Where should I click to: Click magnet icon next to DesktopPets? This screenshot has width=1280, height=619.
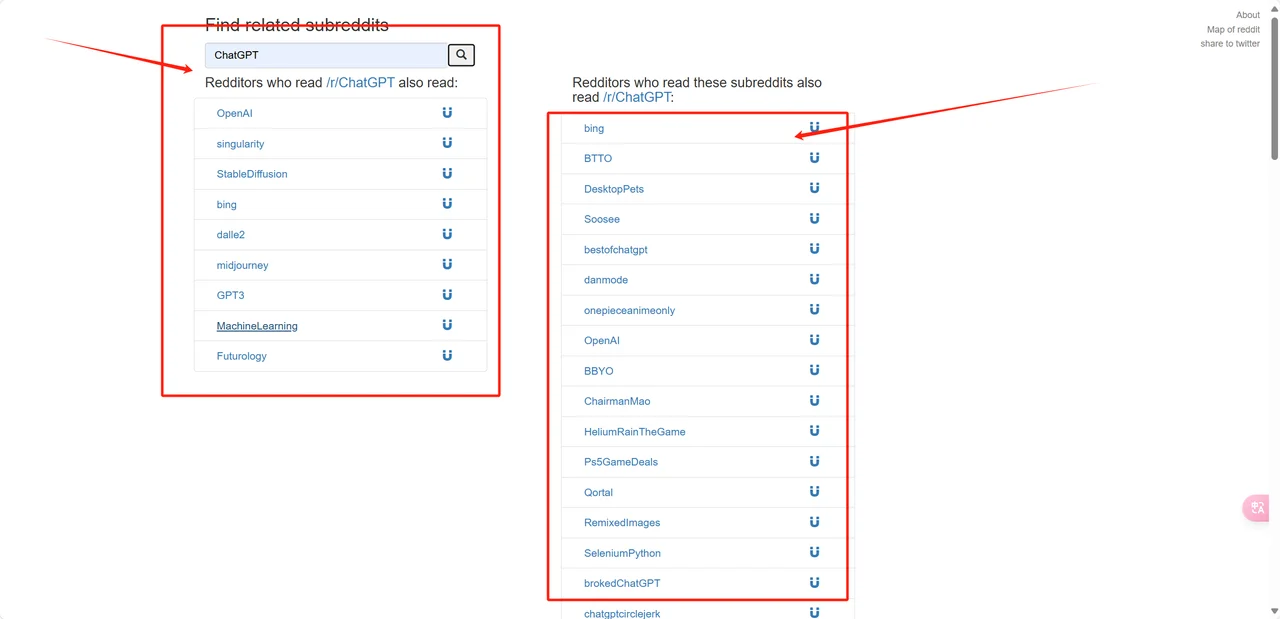point(814,188)
